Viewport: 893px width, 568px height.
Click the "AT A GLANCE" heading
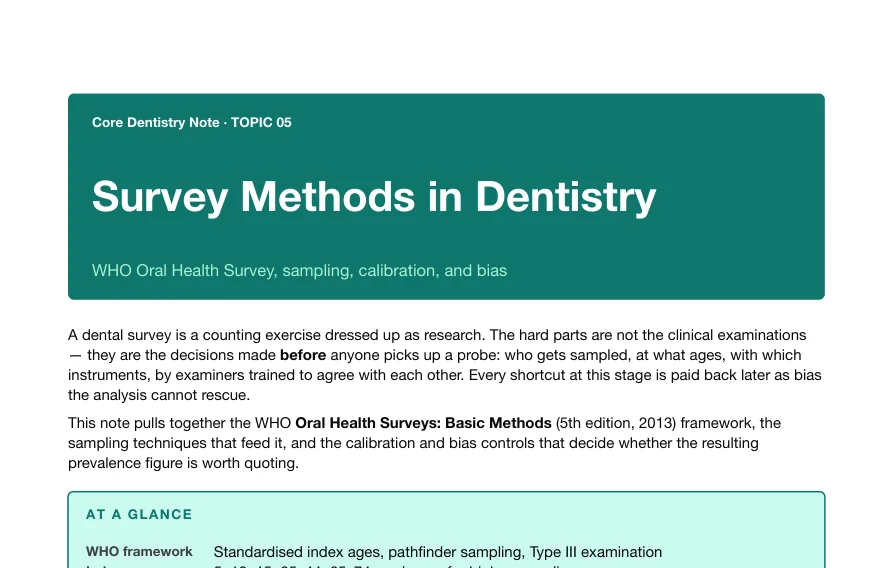[139, 514]
